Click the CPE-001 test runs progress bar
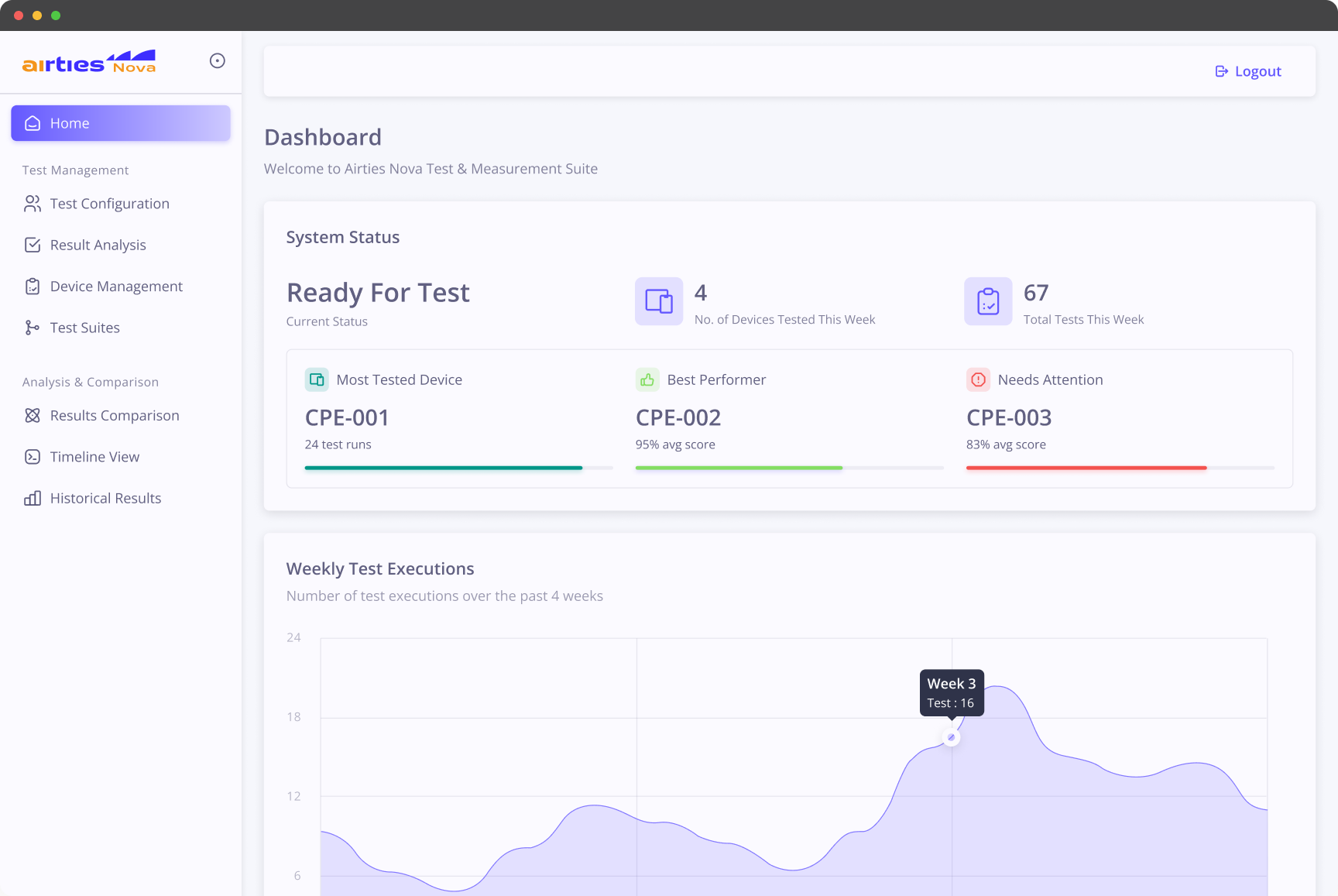The width and height of the screenshot is (1338, 896). [x=458, y=468]
